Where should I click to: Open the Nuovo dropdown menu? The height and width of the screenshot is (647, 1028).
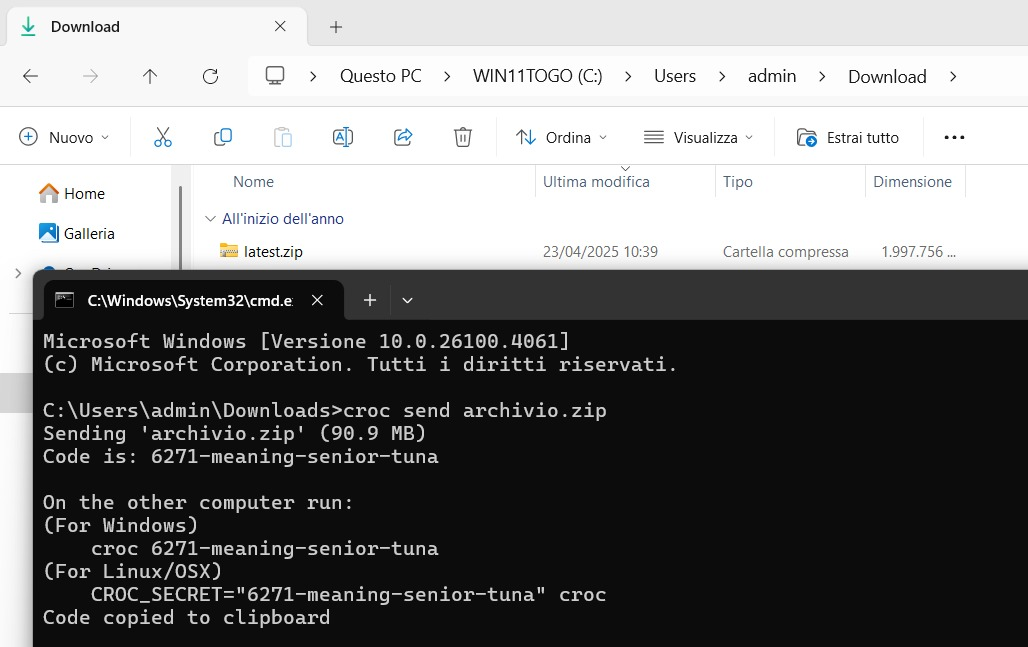pos(64,137)
